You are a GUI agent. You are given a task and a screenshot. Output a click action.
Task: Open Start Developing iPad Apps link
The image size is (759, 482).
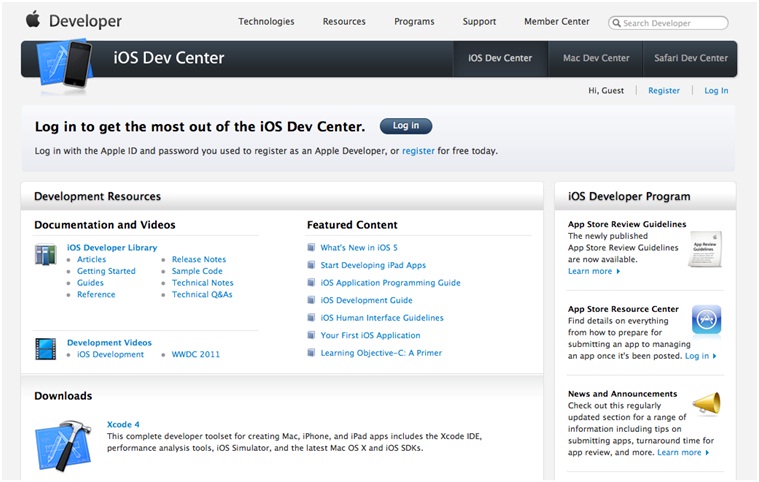(x=373, y=265)
